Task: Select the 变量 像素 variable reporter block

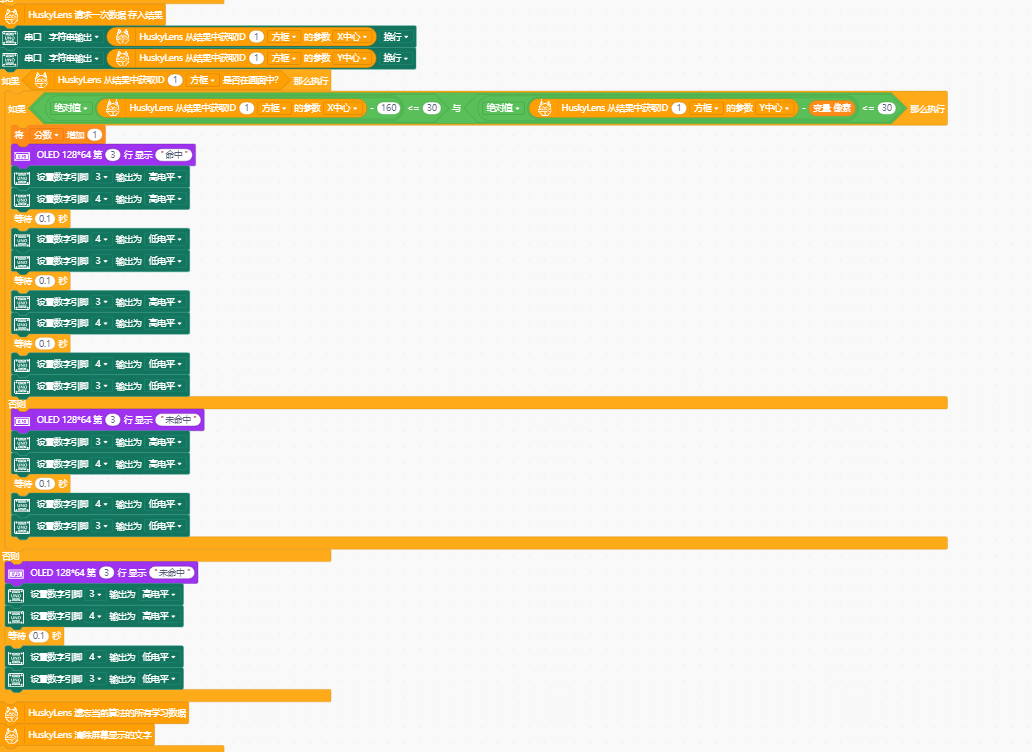Action: [831, 108]
